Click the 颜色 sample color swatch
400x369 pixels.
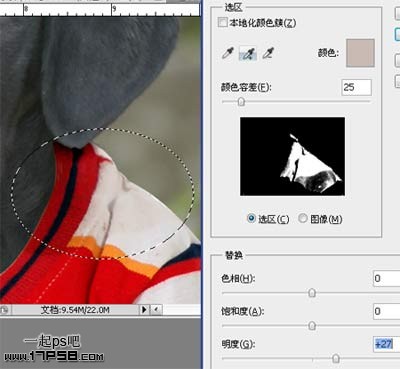(360, 53)
